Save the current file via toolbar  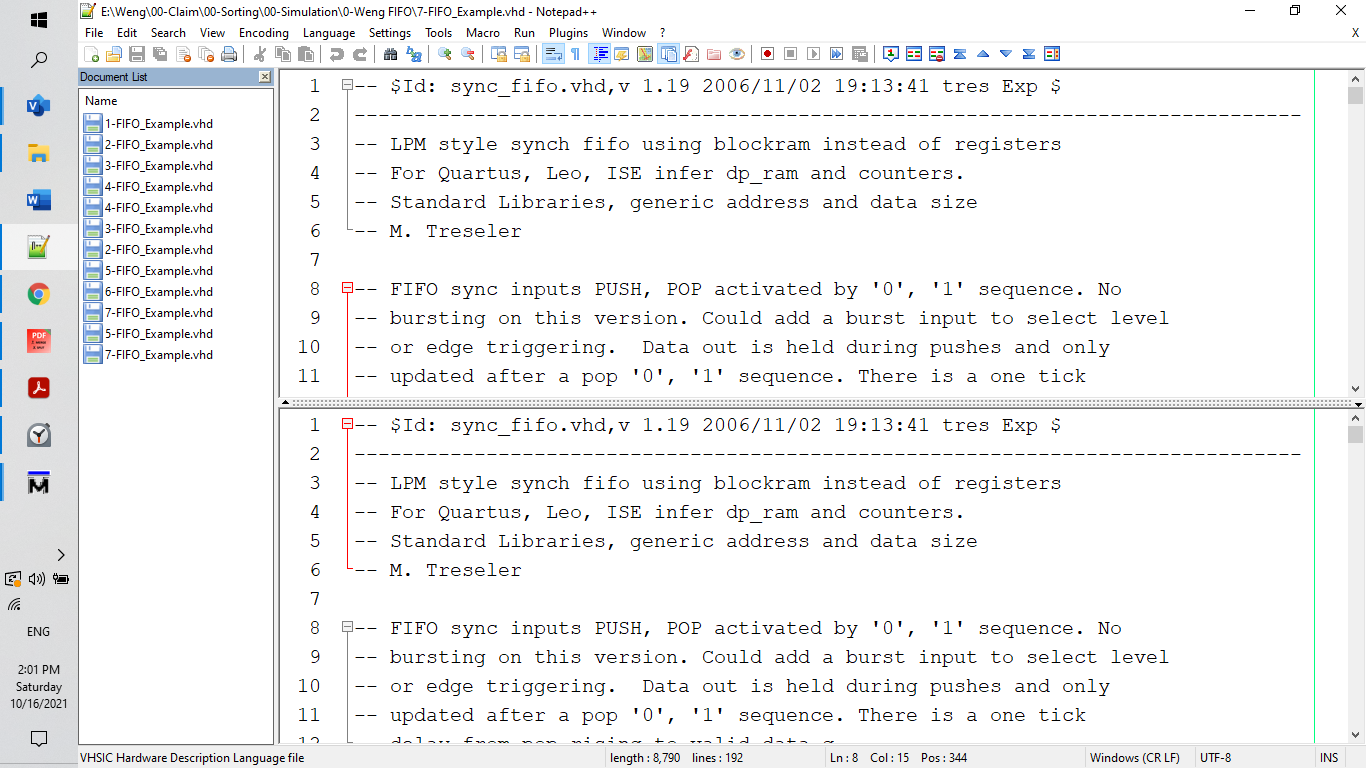[137, 54]
